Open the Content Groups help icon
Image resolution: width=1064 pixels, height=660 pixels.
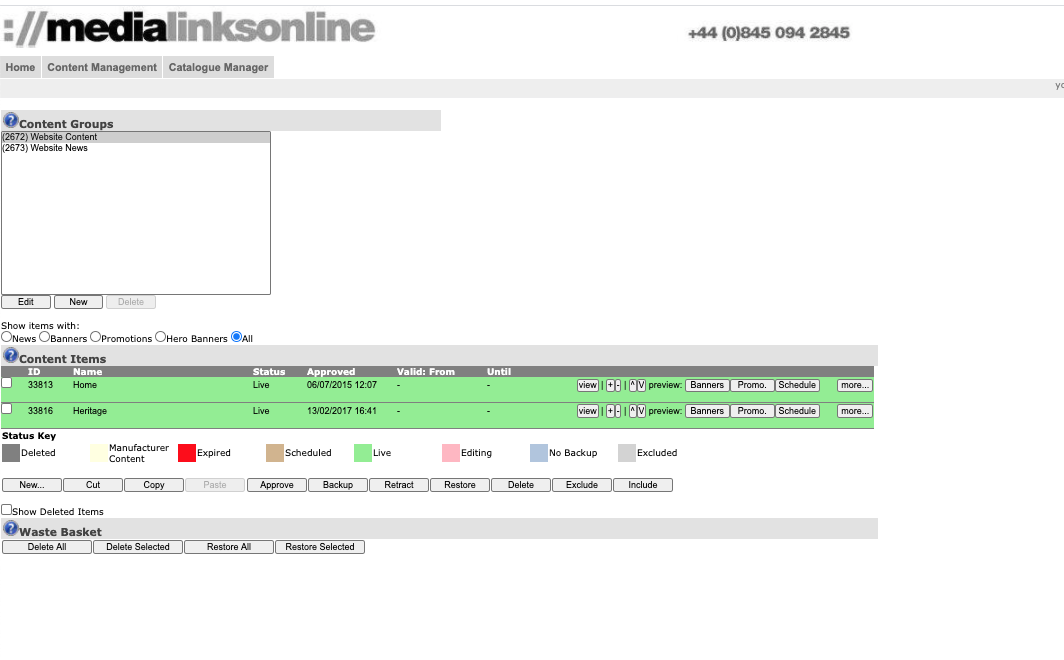10,120
